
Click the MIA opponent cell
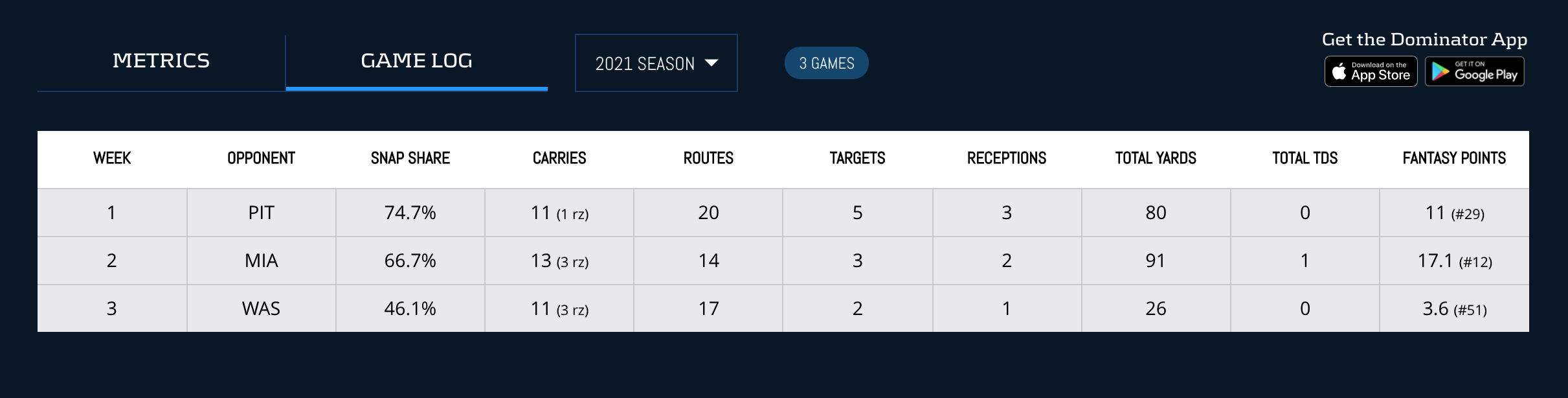tap(262, 261)
